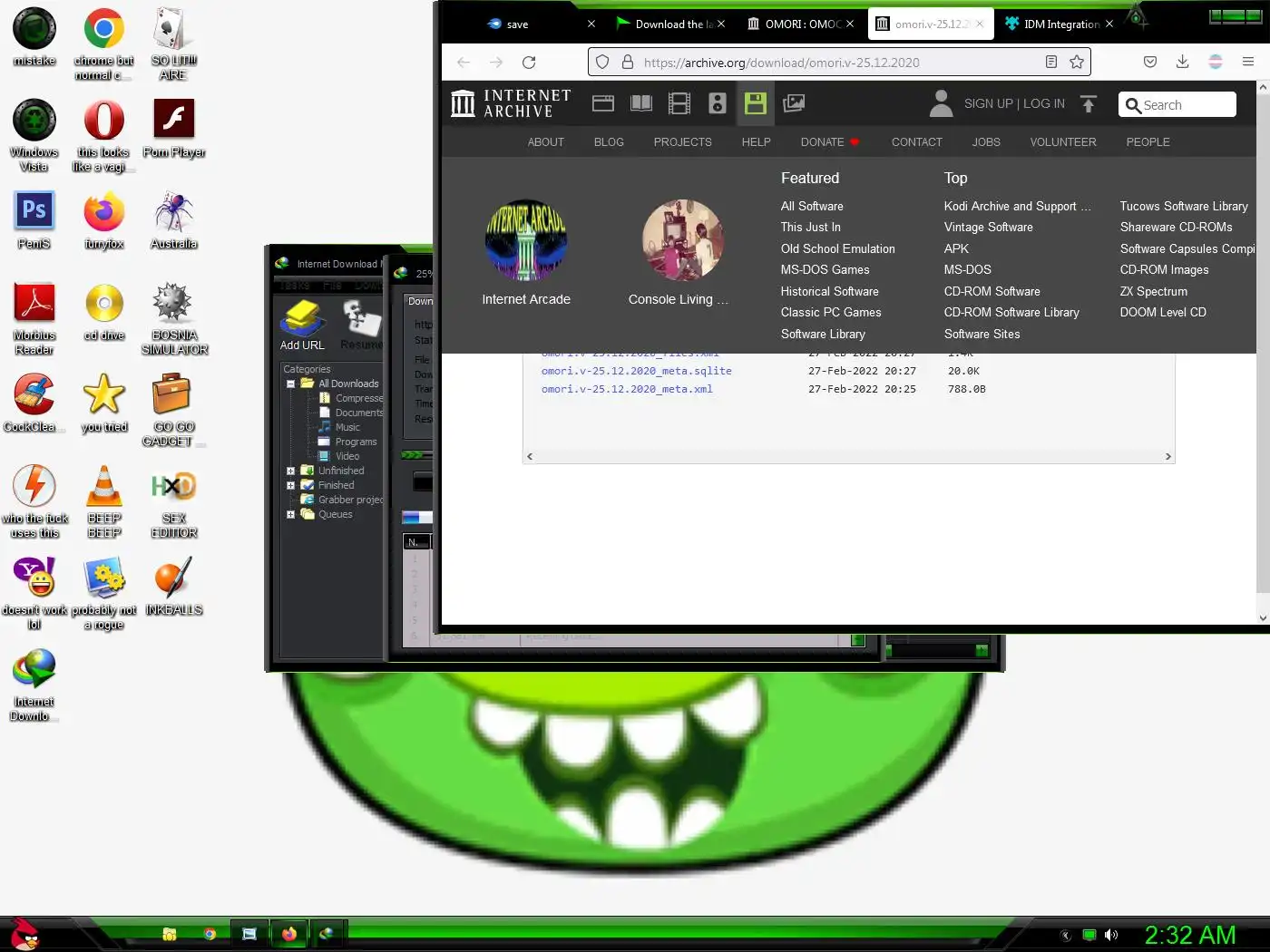The width and height of the screenshot is (1270, 952).
Task: Open the VOLUNTEER menu item
Action: pos(1063,142)
